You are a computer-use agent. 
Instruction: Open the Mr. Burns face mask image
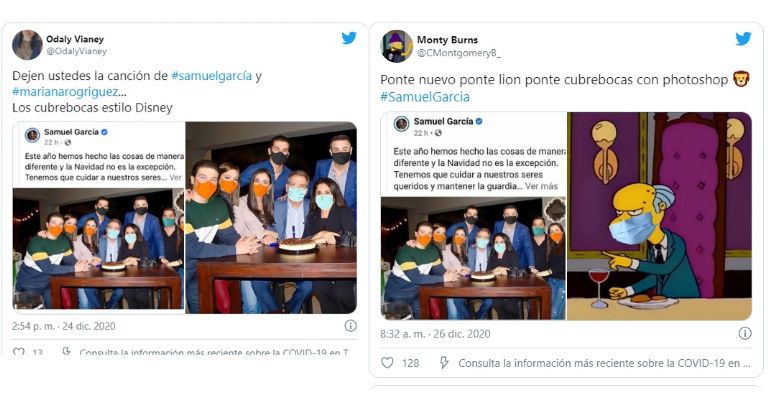(x=659, y=216)
